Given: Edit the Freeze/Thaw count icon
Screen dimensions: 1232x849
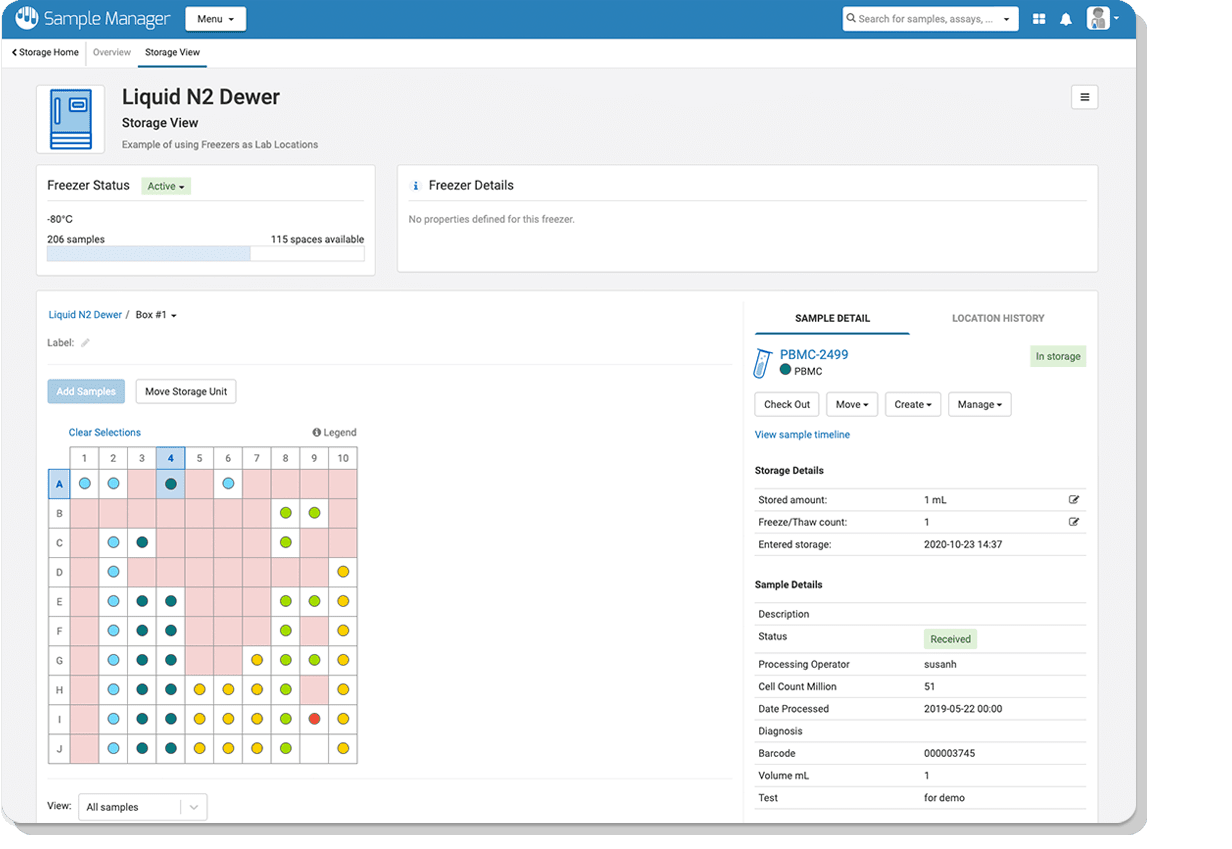Looking at the screenshot, I should (1074, 522).
